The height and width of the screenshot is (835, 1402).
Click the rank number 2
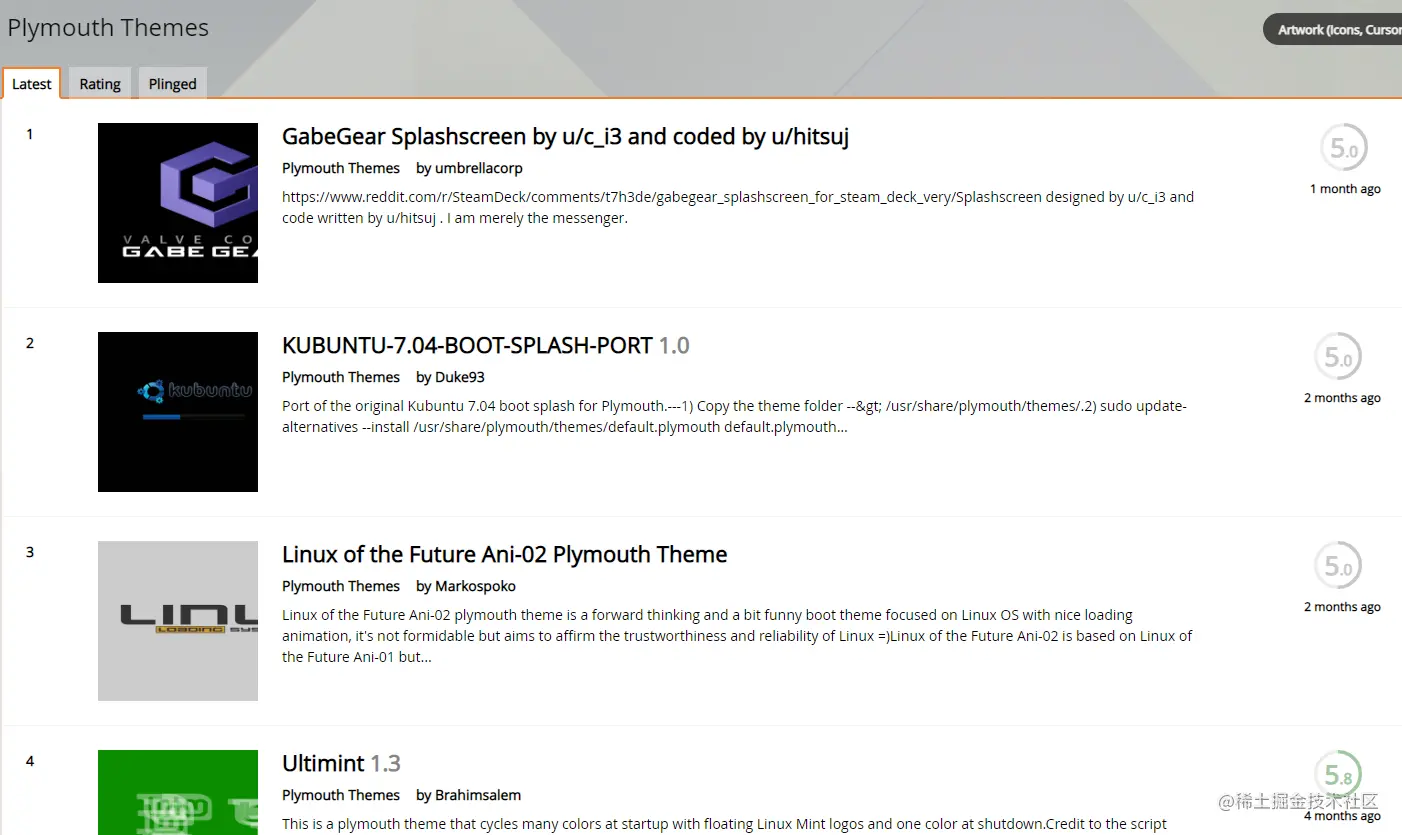pyautogui.click(x=30, y=343)
